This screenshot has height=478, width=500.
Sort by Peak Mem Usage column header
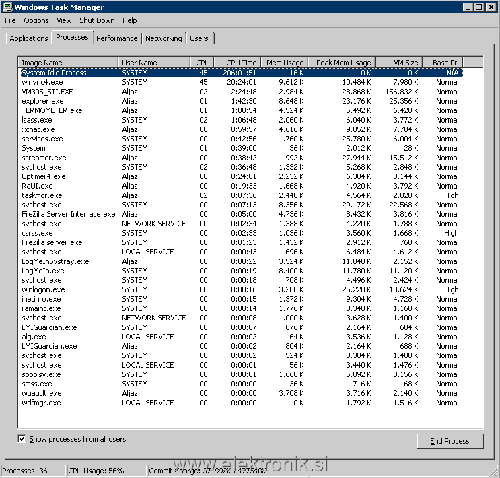(342, 62)
